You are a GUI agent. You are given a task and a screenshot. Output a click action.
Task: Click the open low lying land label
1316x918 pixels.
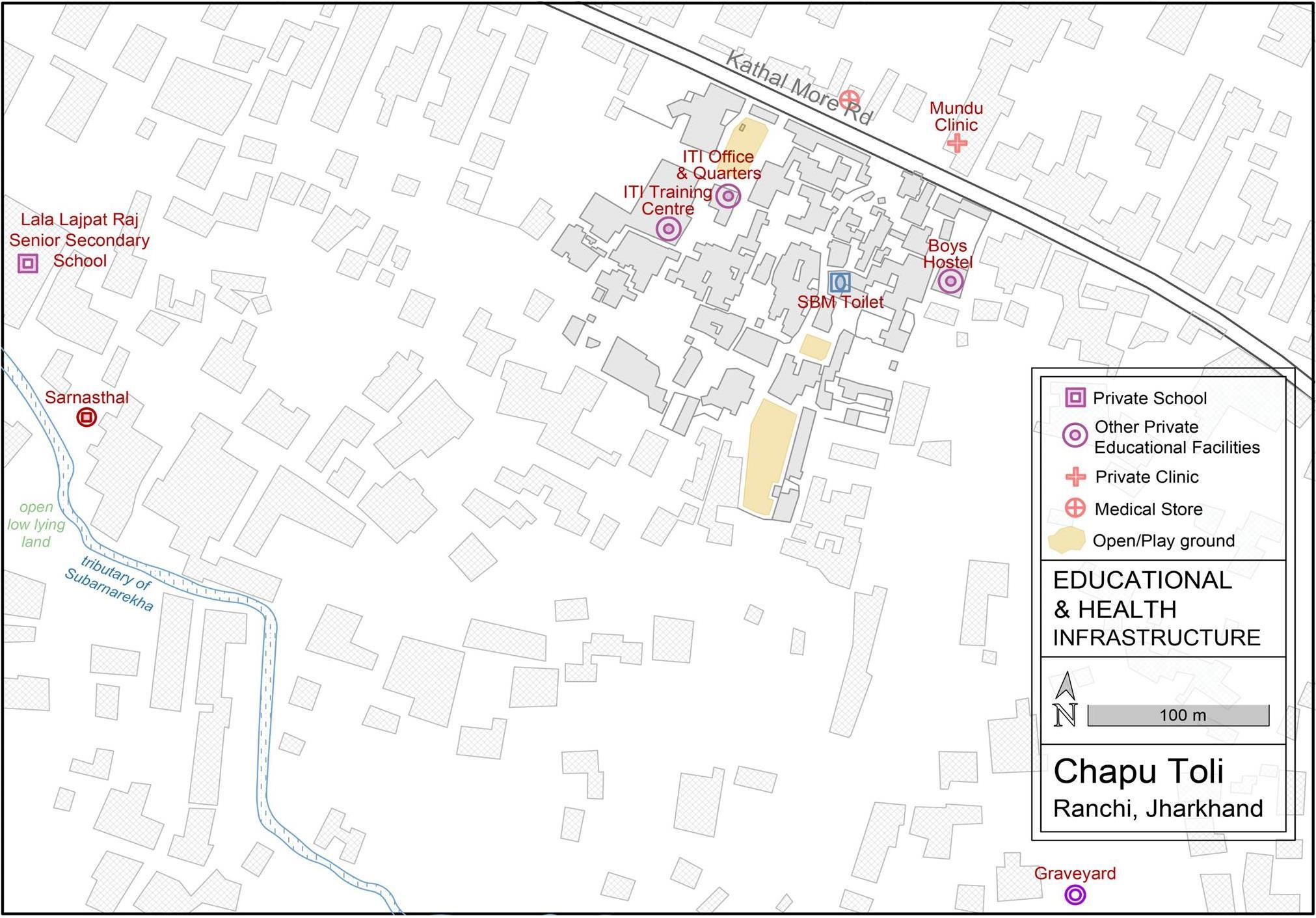pyautogui.click(x=36, y=524)
